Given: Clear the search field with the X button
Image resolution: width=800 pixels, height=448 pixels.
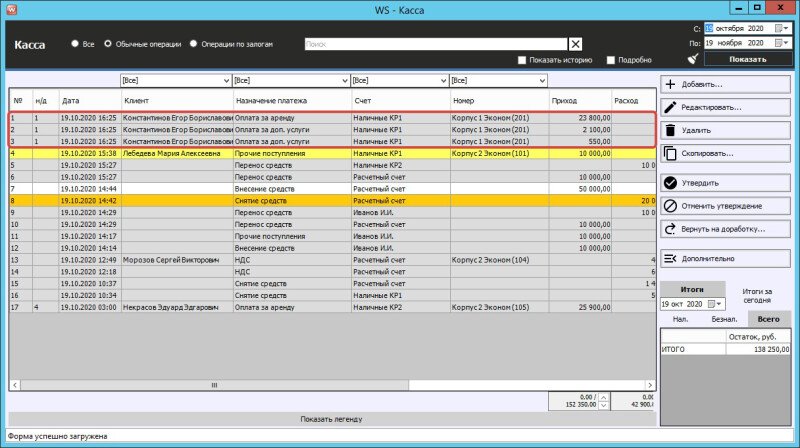Looking at the screenshot, I should (x=575, y=44).
